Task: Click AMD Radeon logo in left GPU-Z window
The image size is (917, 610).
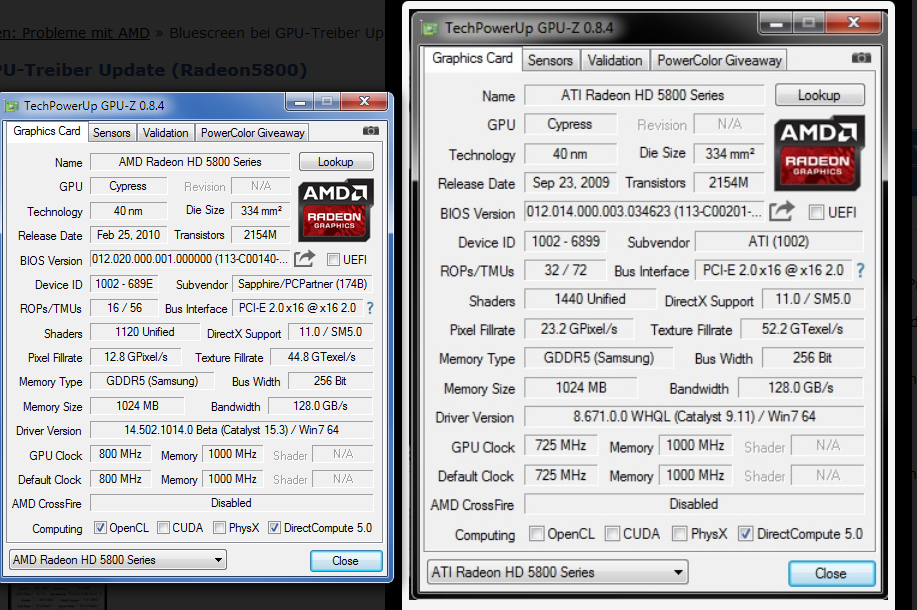Action: (336, 210)
